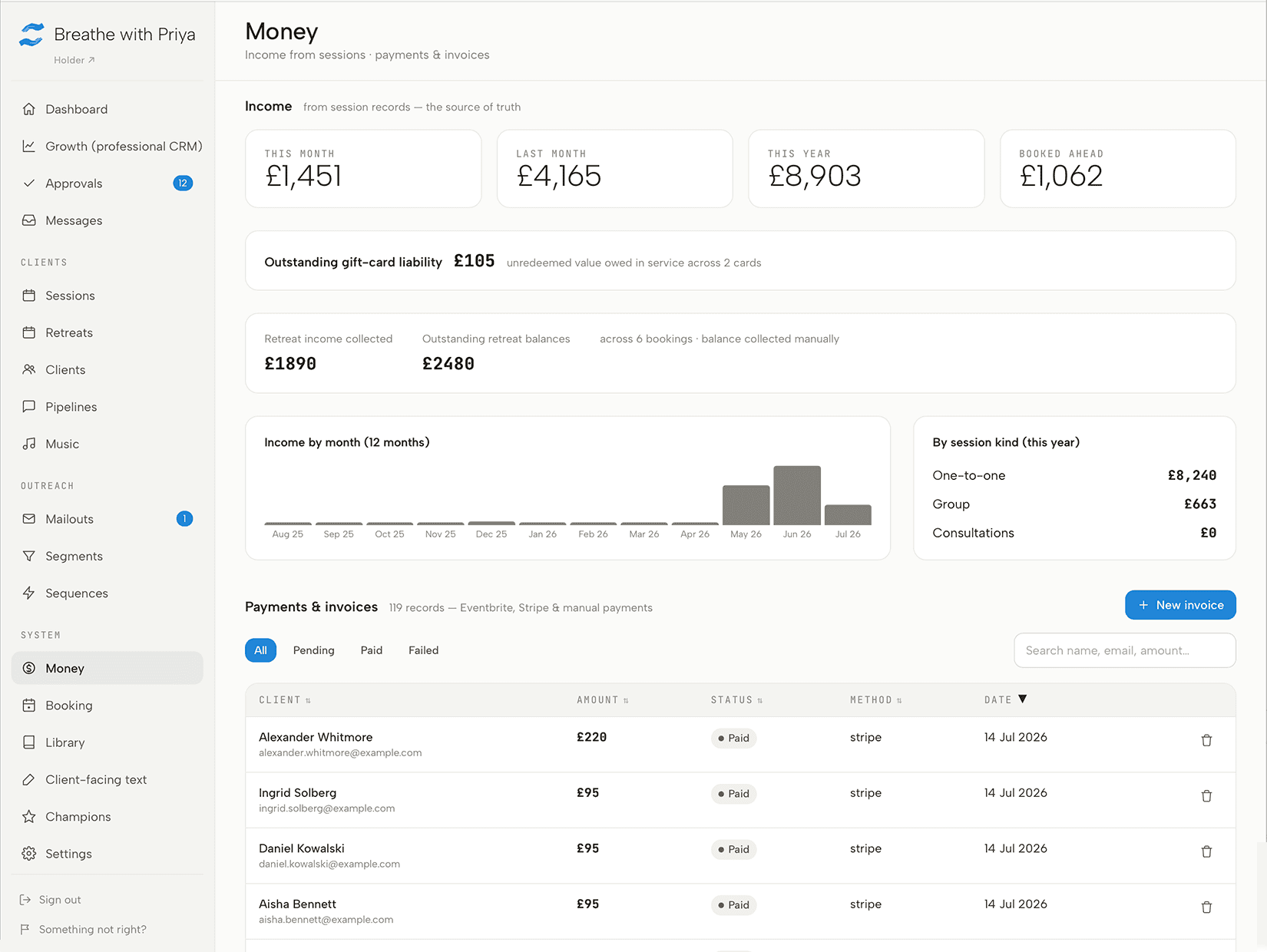The width and height of the screenshot is (1267, 952).
Task: Click the Retreats calendar icon
Action: (x=29, y=332)
